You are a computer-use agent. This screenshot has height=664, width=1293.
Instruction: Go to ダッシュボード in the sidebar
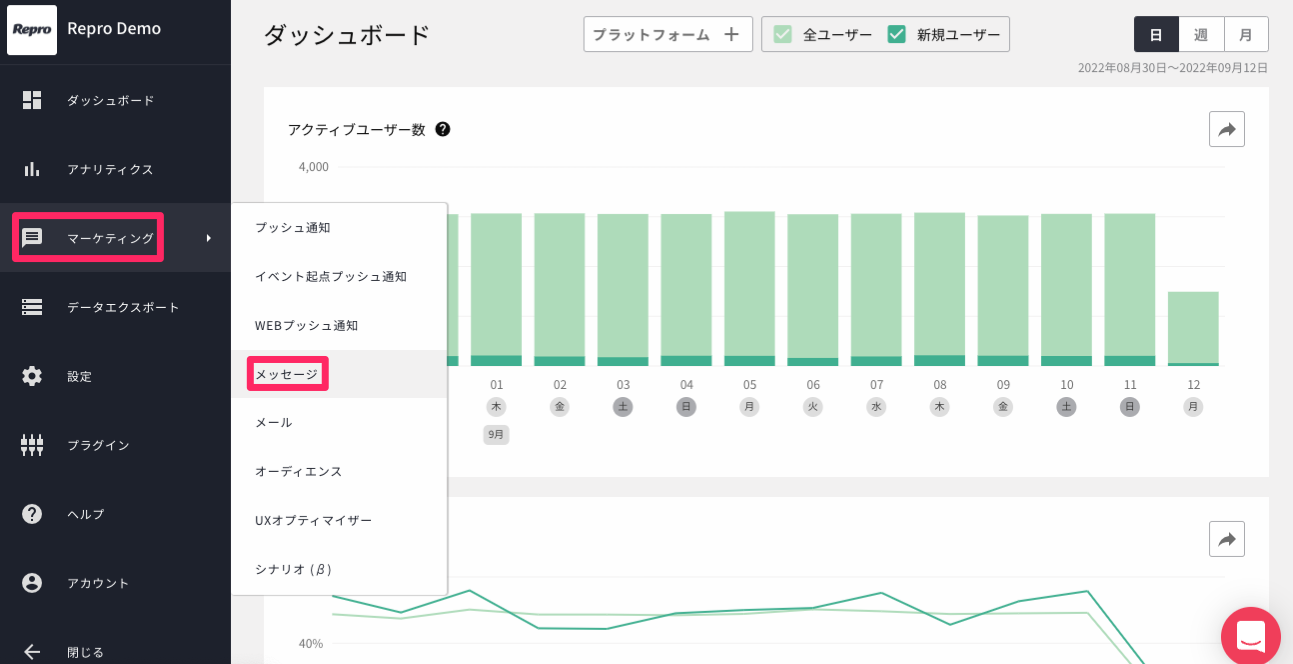click(111, 100)
